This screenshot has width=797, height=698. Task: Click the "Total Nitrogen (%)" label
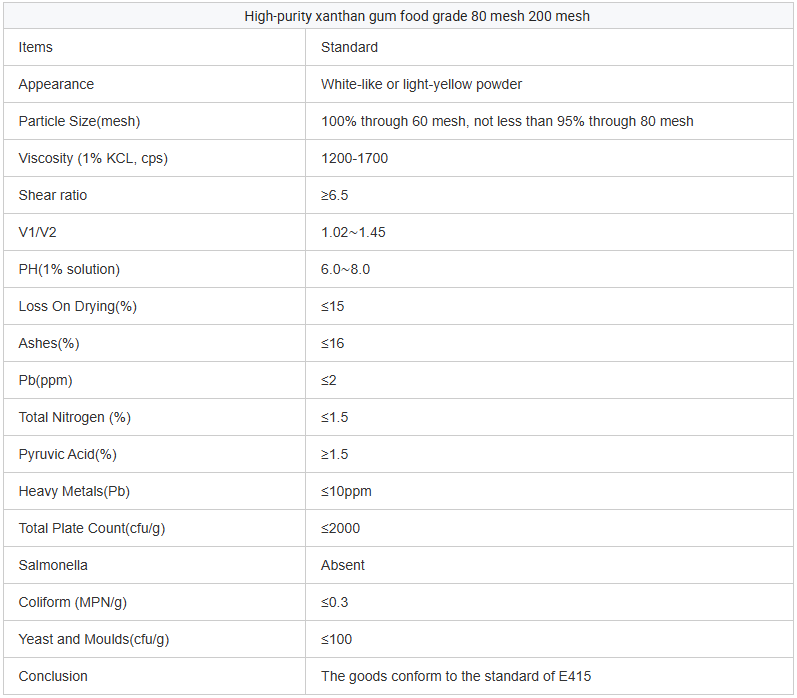(75, 417)
